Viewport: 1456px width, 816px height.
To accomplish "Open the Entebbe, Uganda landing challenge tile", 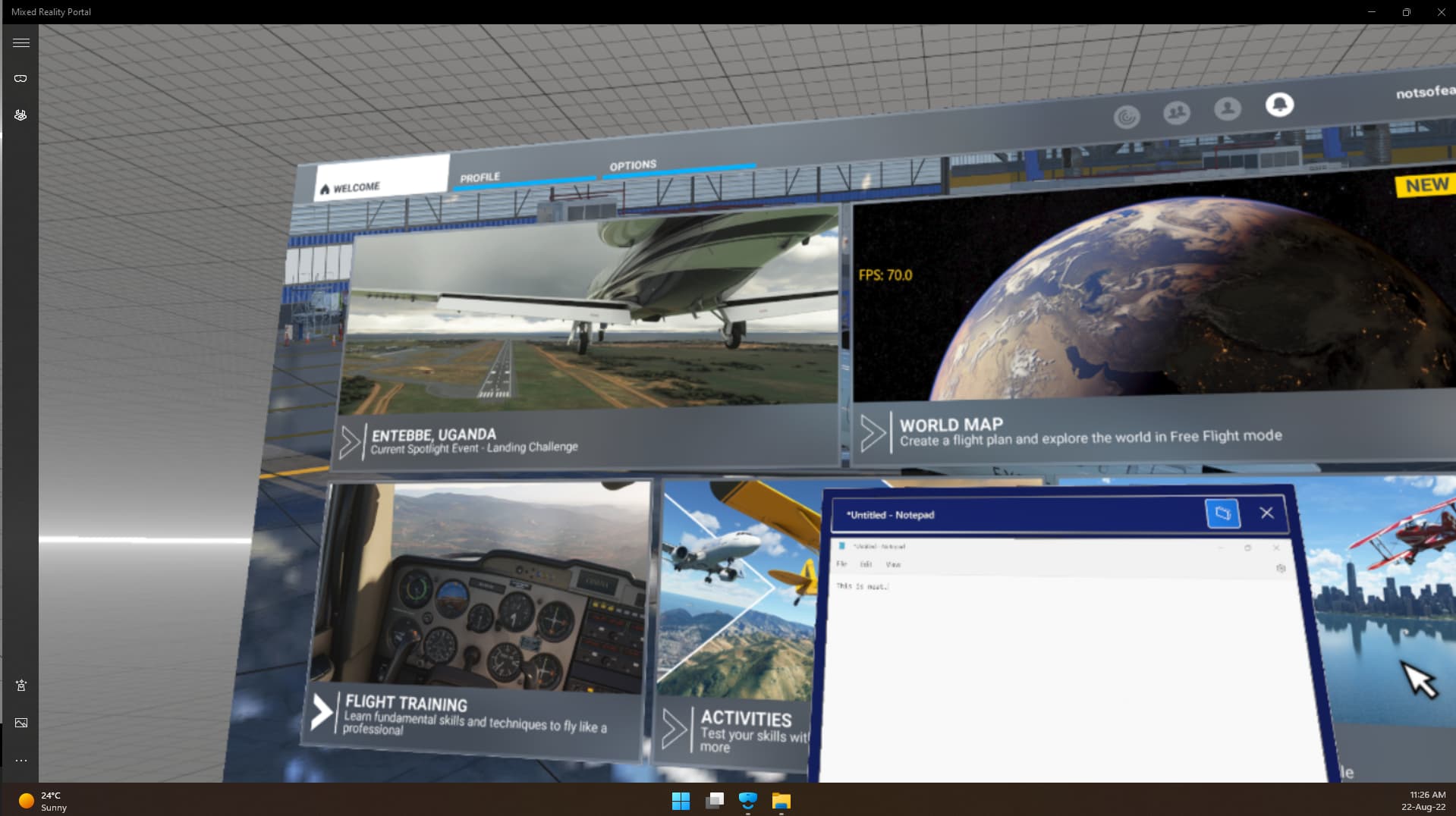I will [x=588, y=337].
